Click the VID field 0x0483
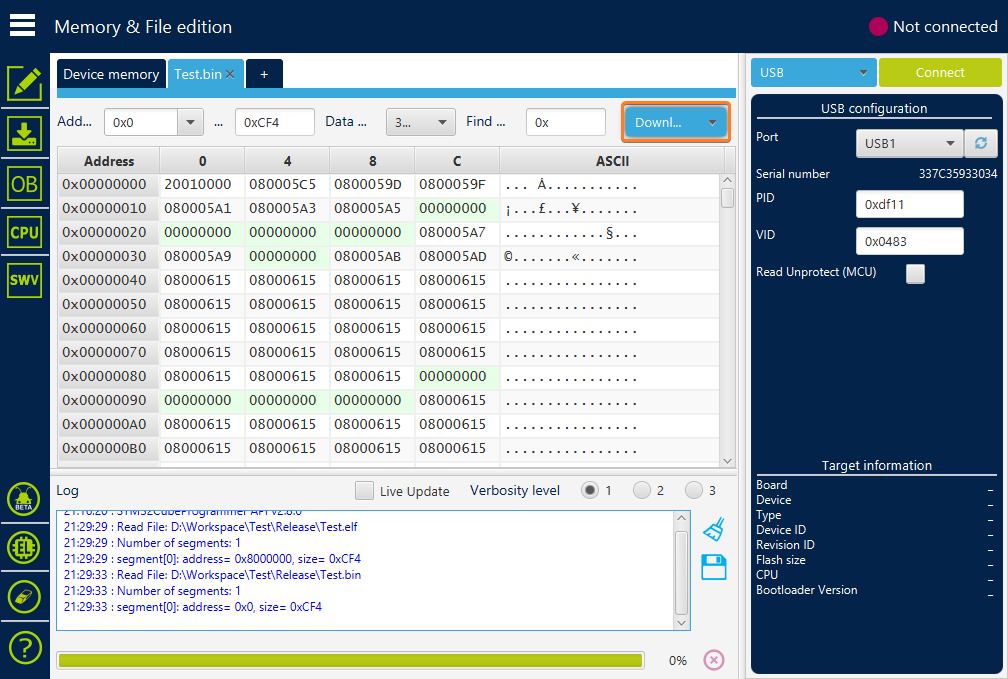The width and height of the screenshot is (1008, 679). pos(910,241)
